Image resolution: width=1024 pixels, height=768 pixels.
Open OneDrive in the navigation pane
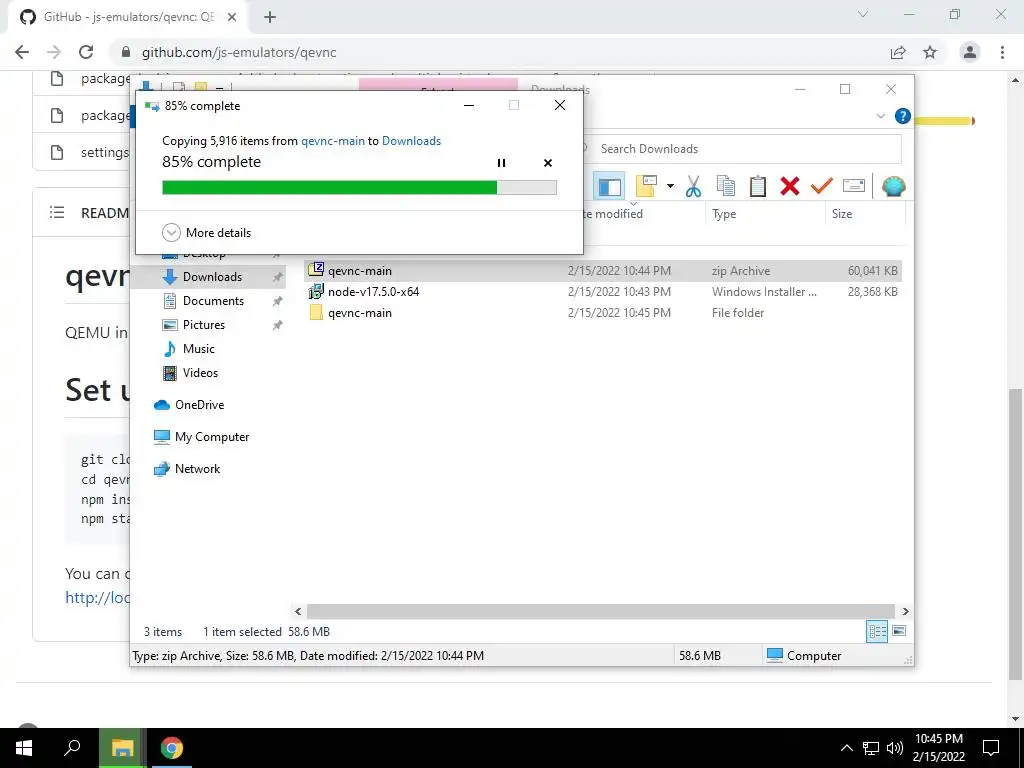199,405
